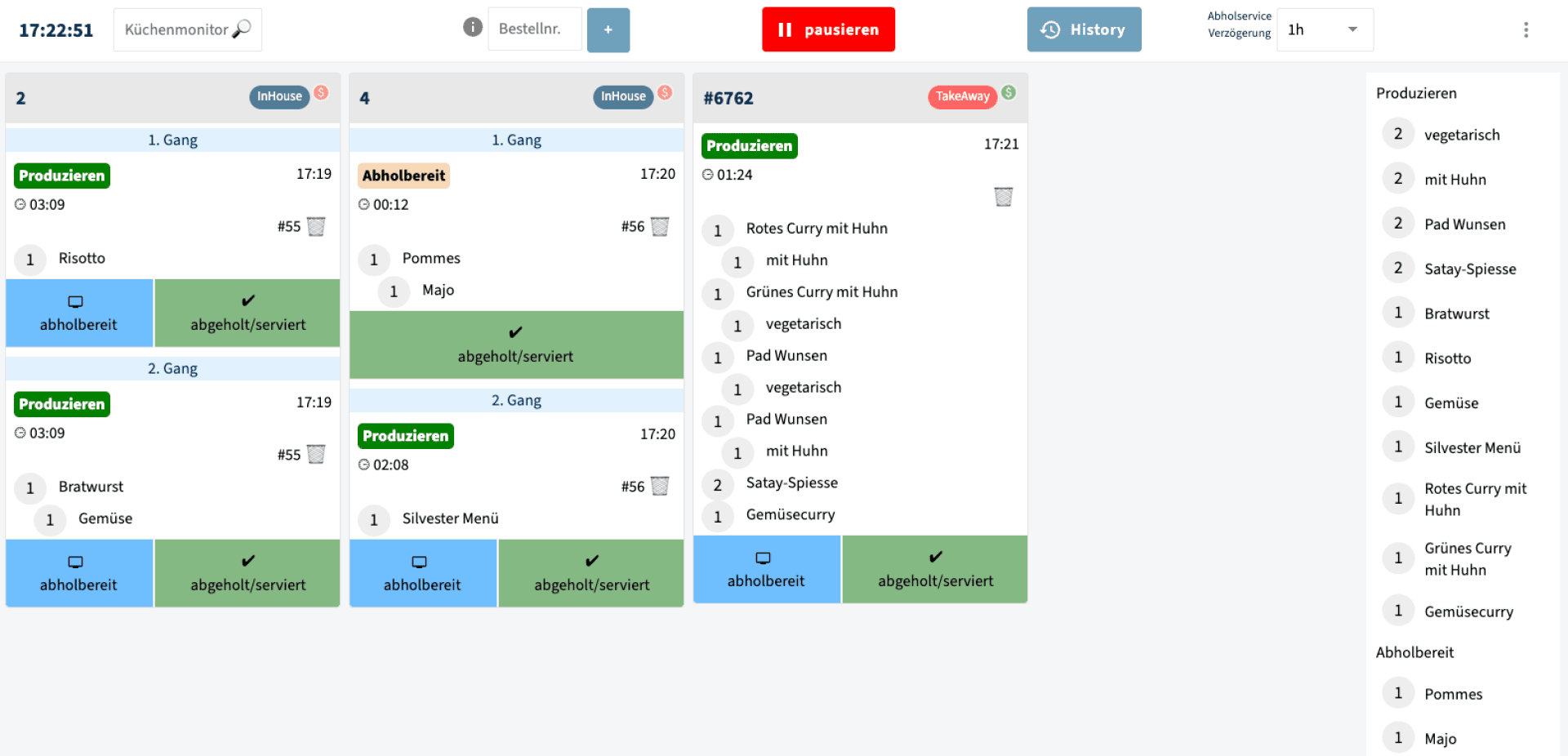Mark Risotto order as abholbereit

[79, 314]
